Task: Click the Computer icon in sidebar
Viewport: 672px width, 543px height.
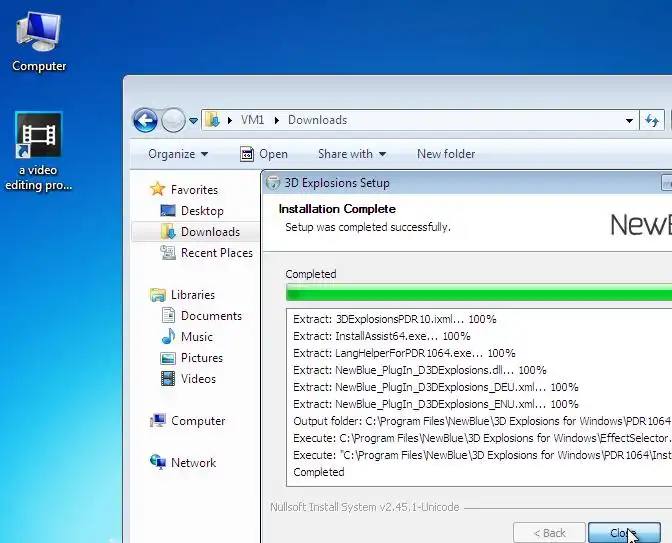Action: coord(158,420)
